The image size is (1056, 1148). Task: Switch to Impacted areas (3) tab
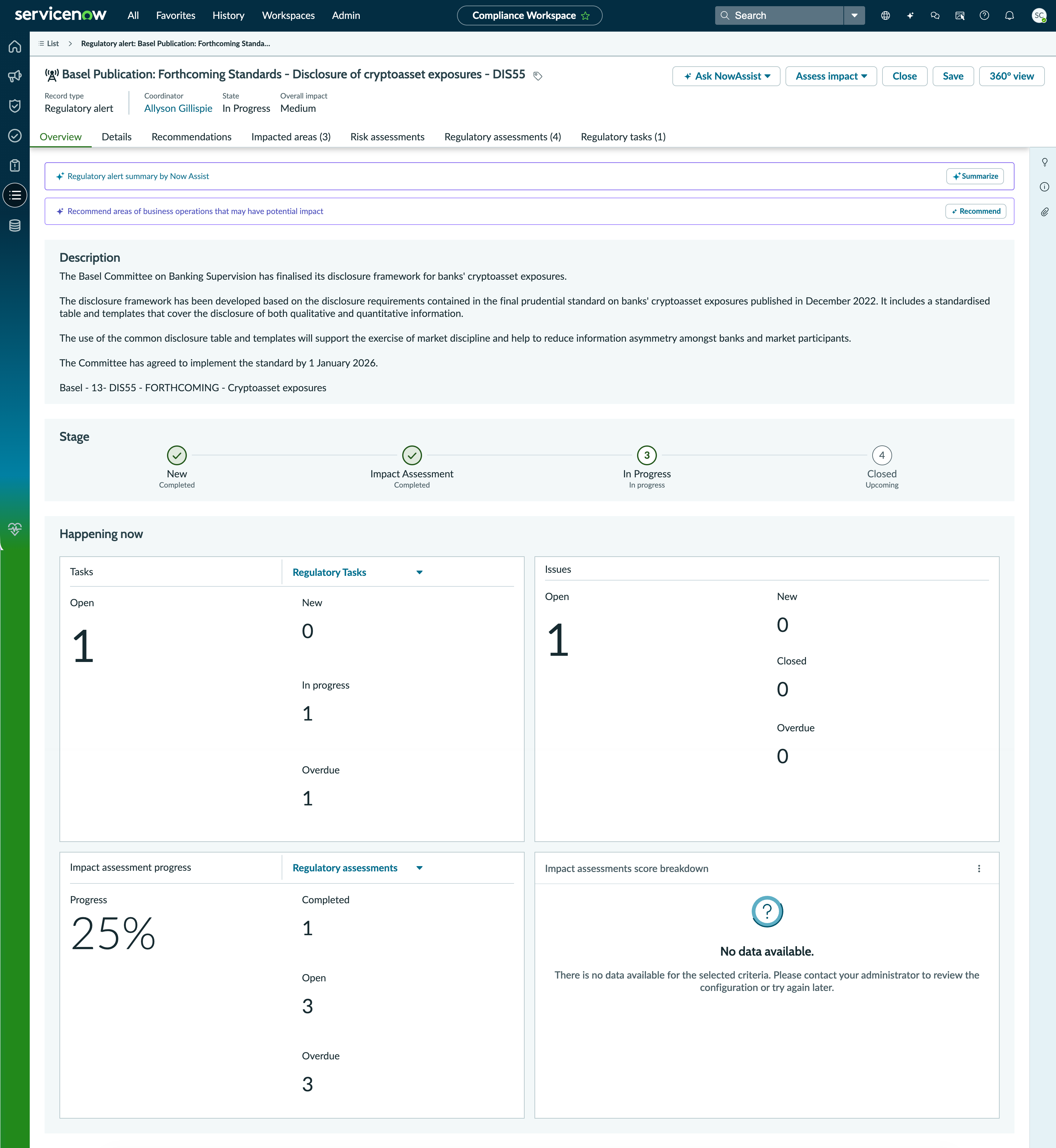(x=291, y=137)
